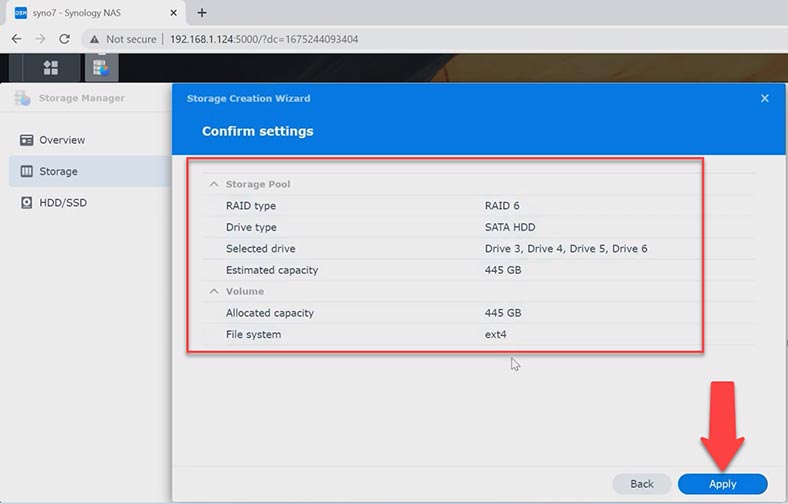Click the address bar URL
788x504 pixels.
click(264, 39)
